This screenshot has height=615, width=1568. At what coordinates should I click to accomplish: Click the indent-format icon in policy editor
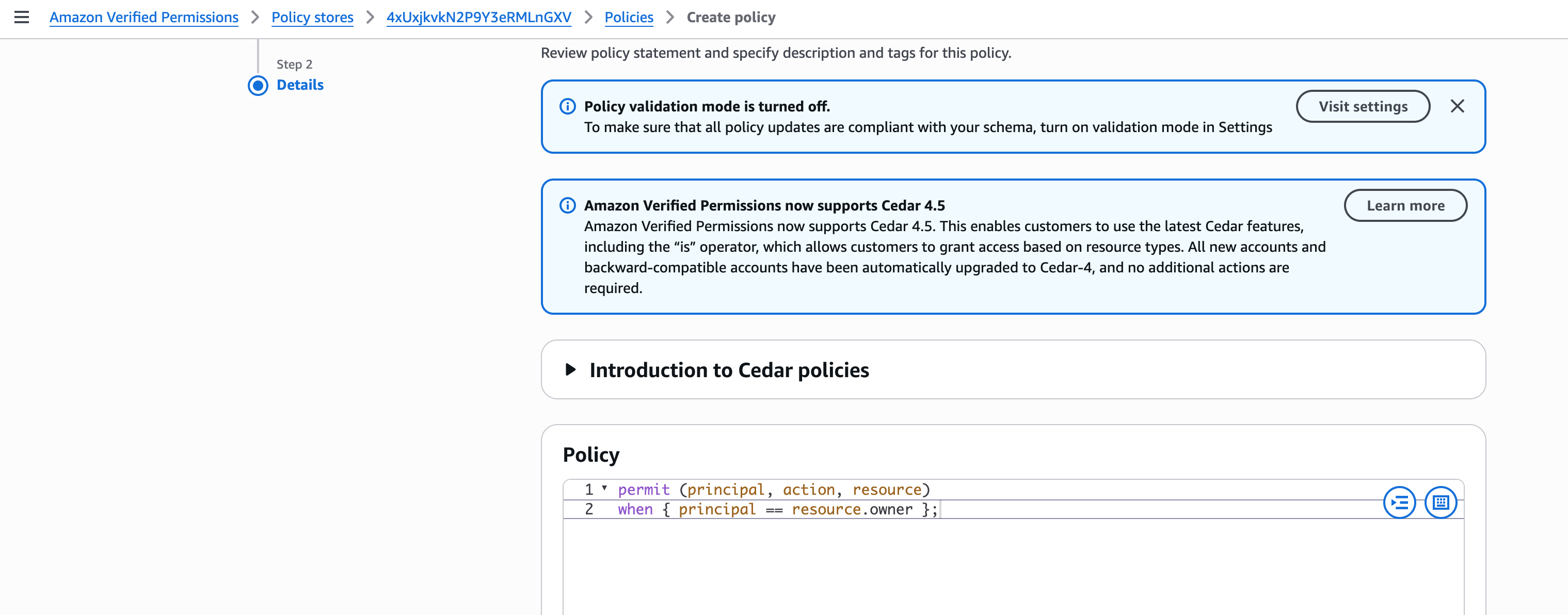(x=1399, y=503)
